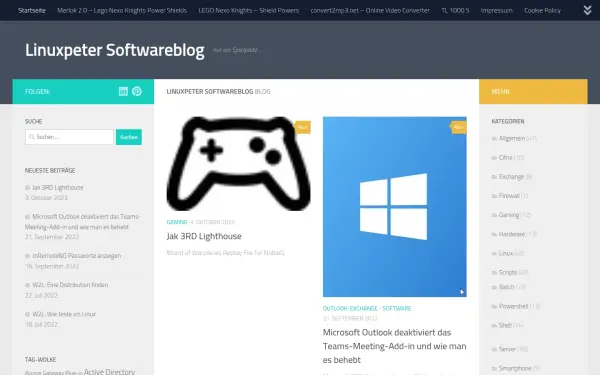Open Jak 3RD Lighthouse in Neueste Beiträge

pyautogui.click(x=58, y=188)
